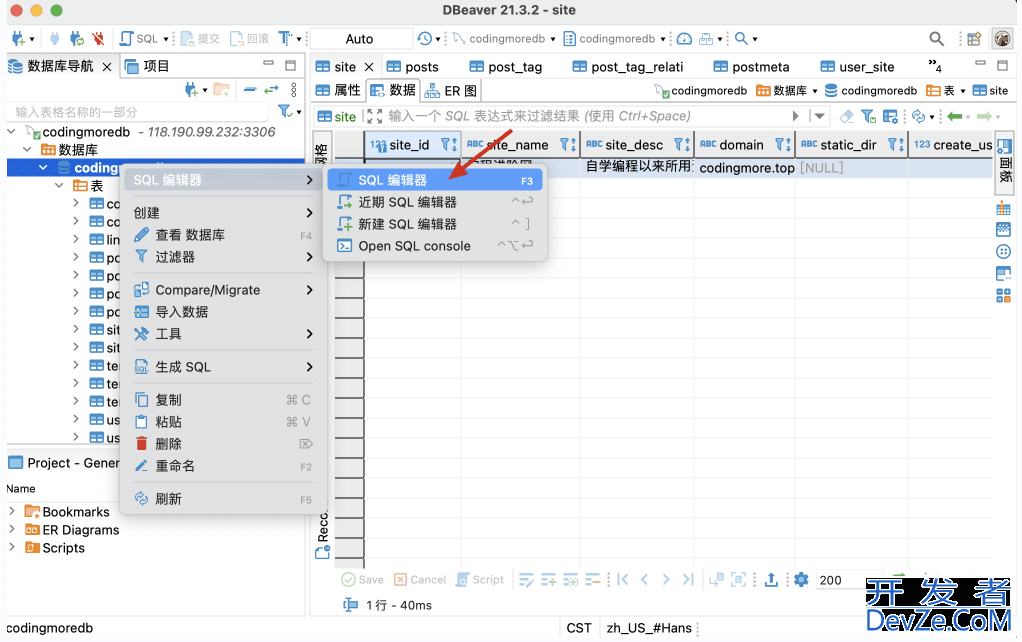
Task: Switch to the 属性 tab
Action: point(338,90)
